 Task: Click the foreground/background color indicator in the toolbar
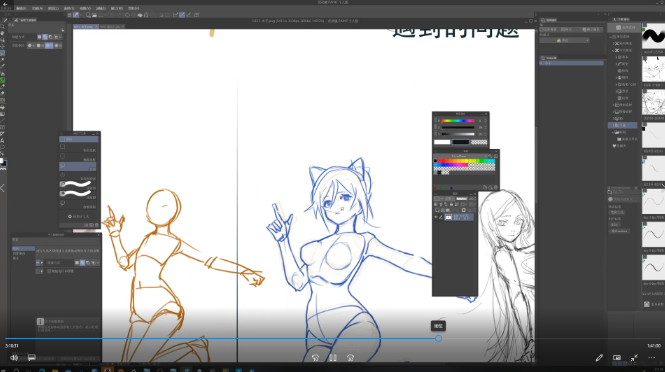pyautogui.click(x=3, y=162)
